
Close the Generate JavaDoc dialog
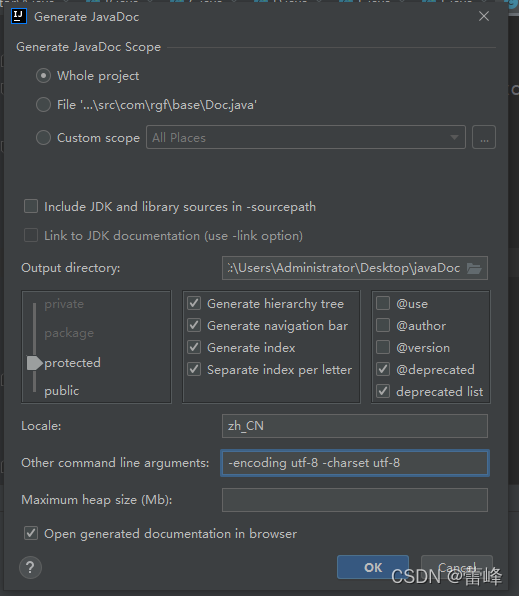pos(484,16)
